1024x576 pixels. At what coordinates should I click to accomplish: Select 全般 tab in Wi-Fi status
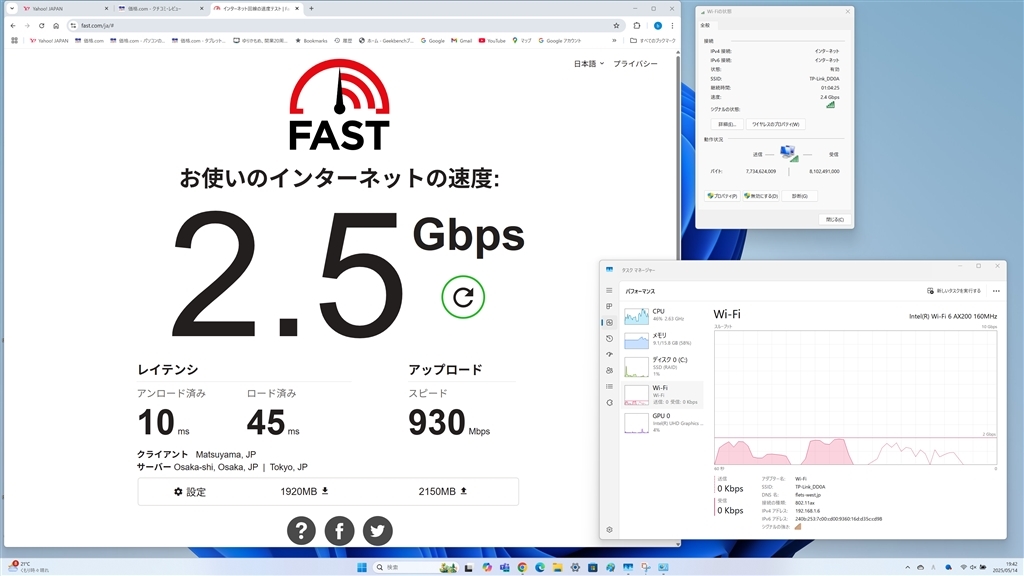705,25
